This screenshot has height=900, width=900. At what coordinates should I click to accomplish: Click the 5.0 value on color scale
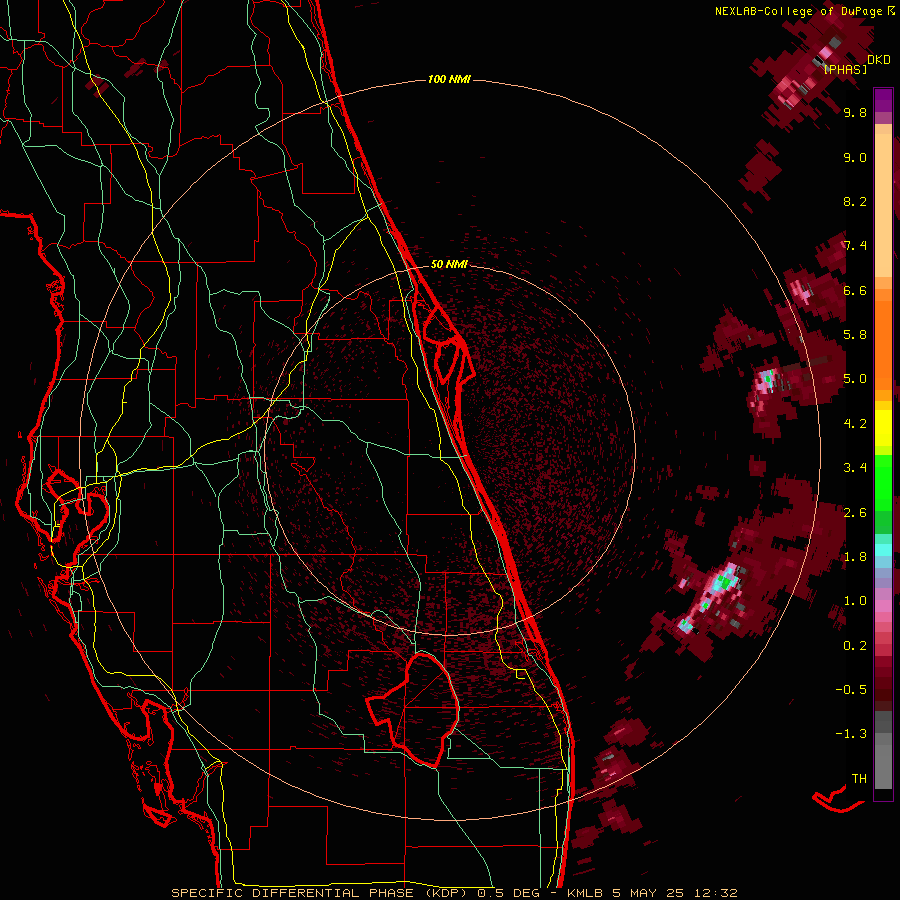[855, 379]
